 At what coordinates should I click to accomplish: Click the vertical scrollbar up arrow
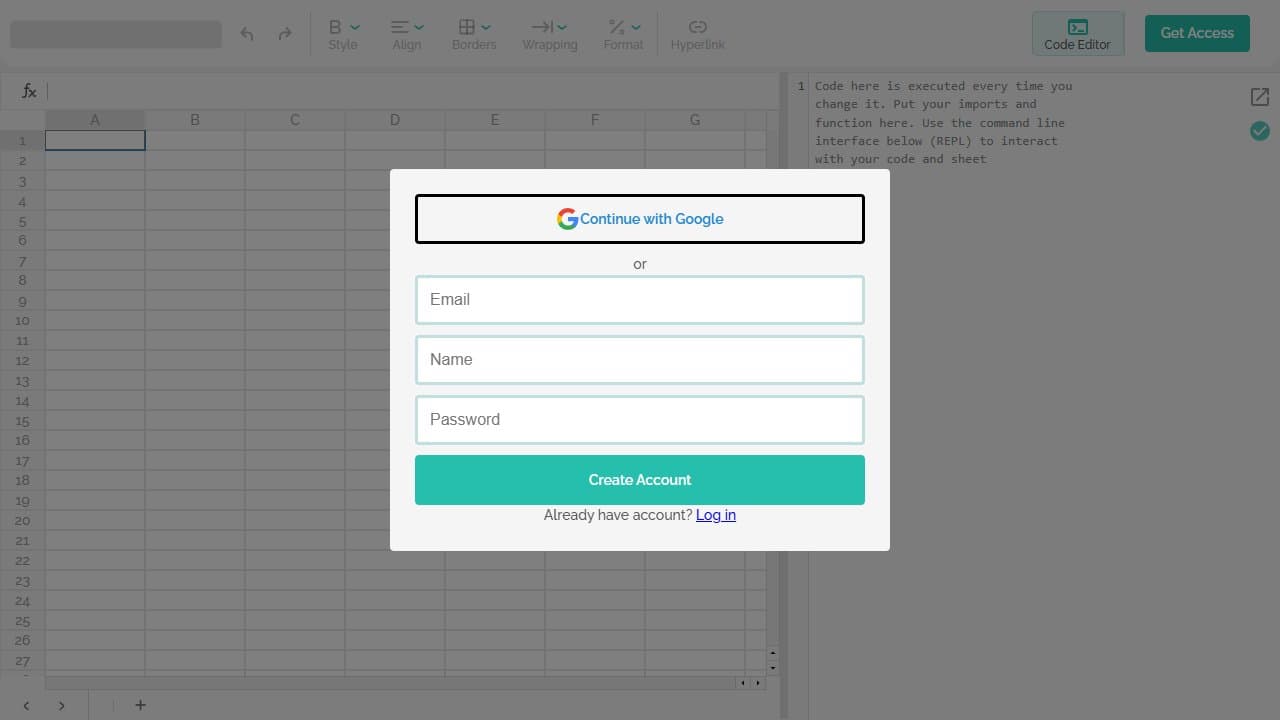(772, 653)
